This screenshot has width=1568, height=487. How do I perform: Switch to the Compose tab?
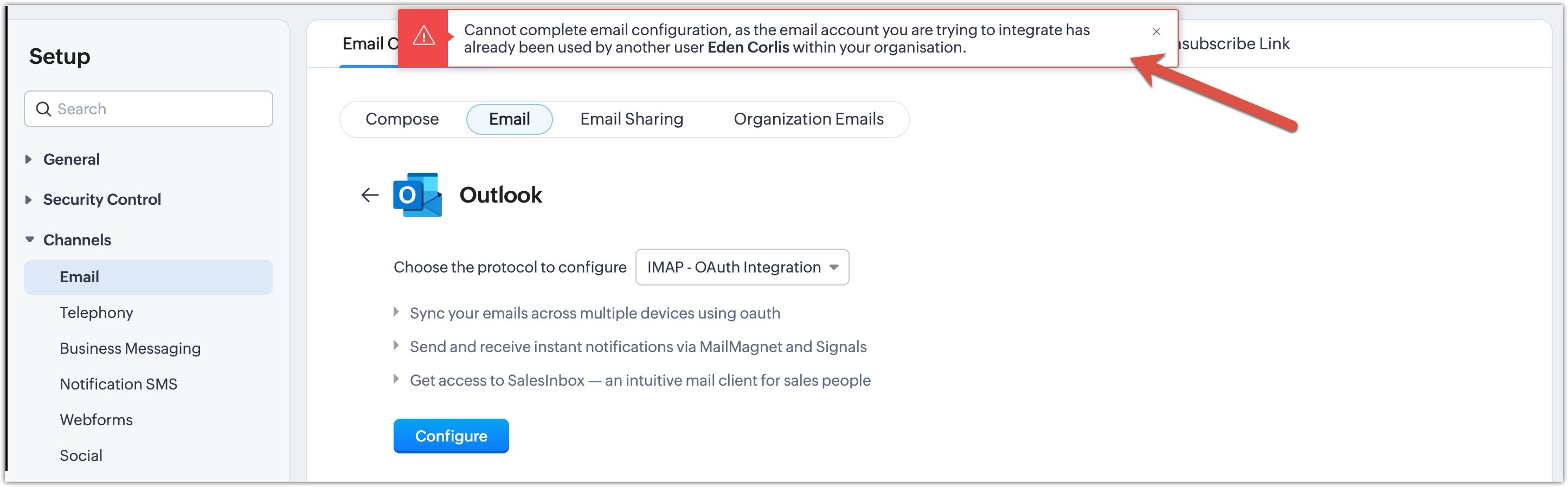pyautogui.click(x=402, y=119)
